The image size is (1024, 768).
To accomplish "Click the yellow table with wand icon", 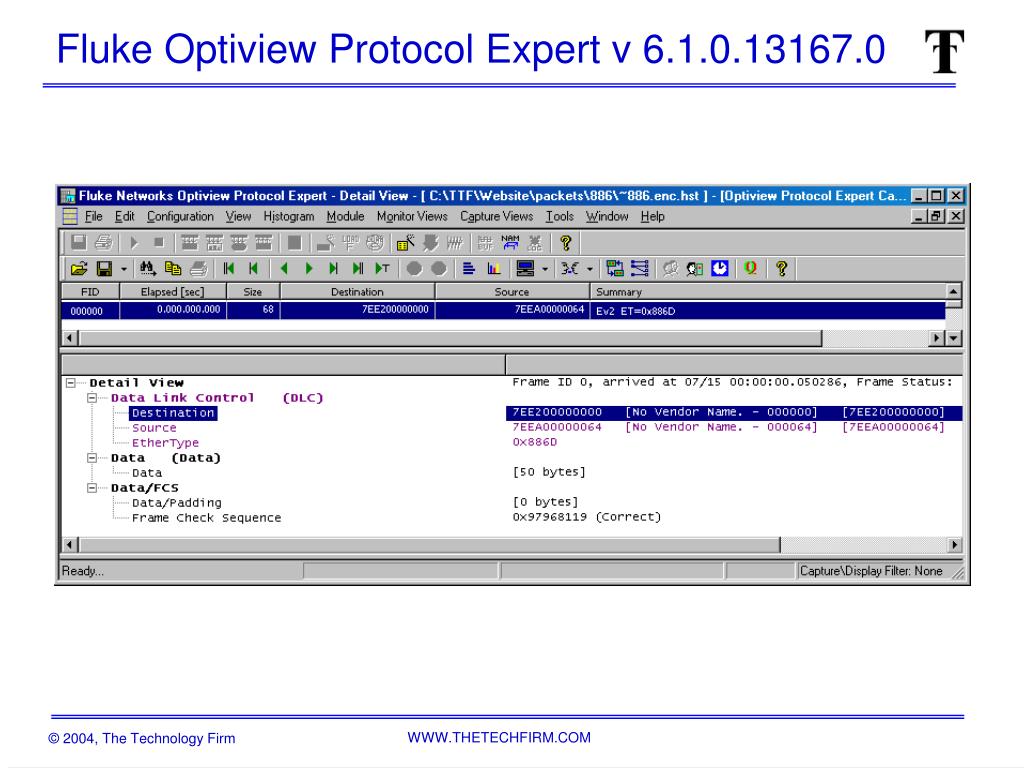I will click(406, 244).
